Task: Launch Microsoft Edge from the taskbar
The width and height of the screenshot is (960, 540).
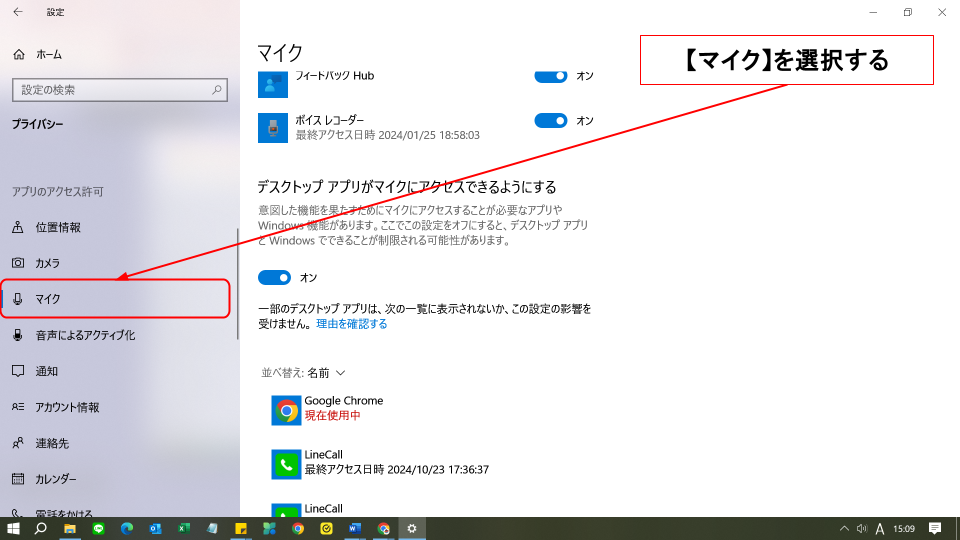Action: (x=127, y=528)
